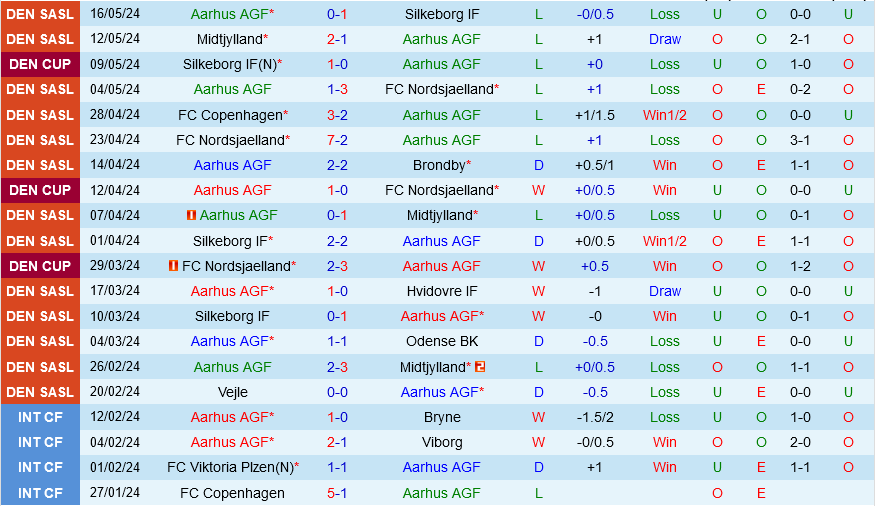875x506 pixels.
Task: Click the Viborg team name
Action: (441, 442)
